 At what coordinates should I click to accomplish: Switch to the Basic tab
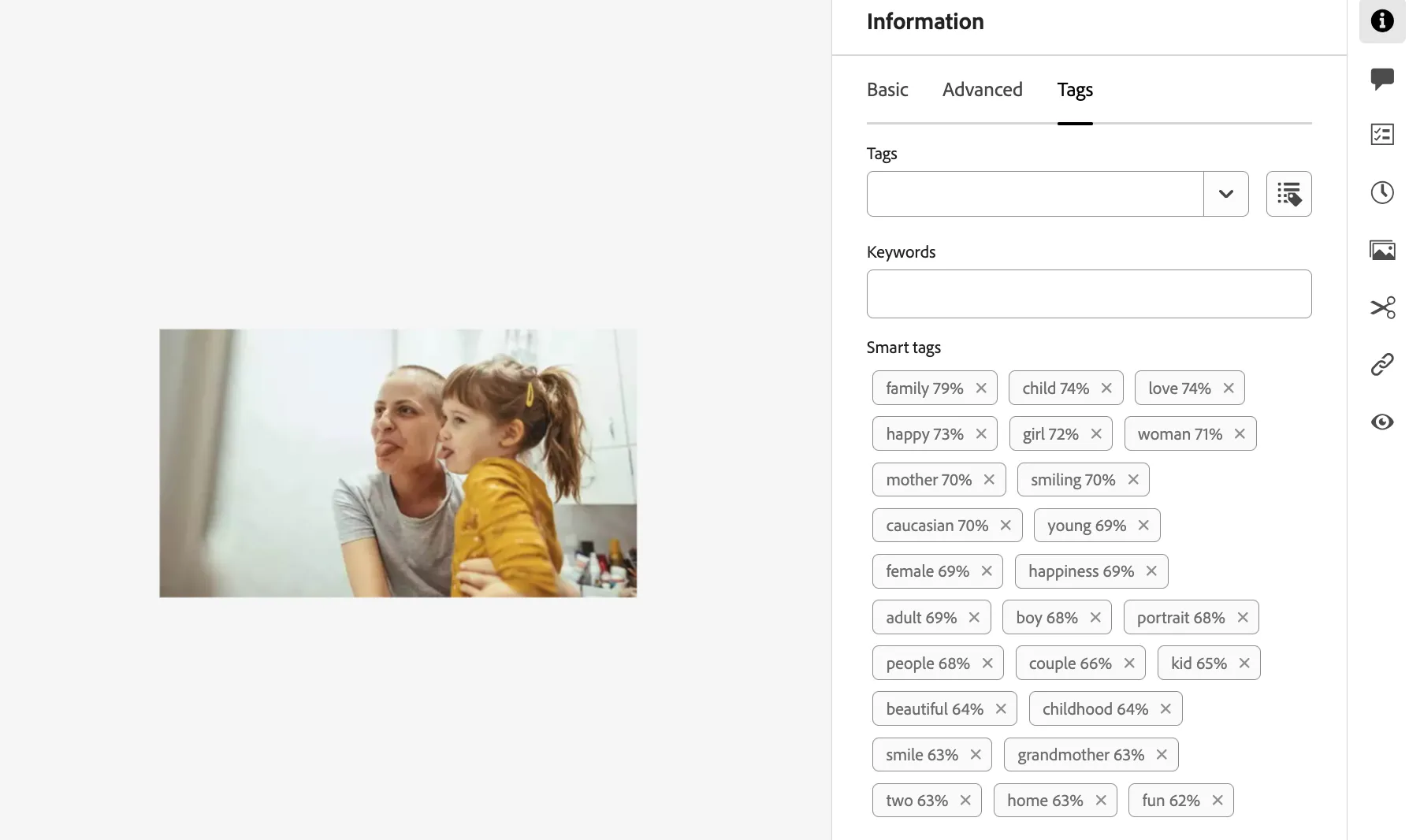pyautogui.click(x=887, y=90)
